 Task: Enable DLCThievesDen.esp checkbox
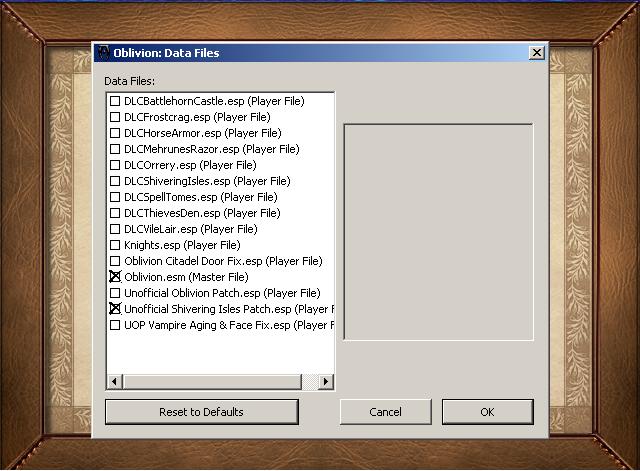[x=115, y=213]
